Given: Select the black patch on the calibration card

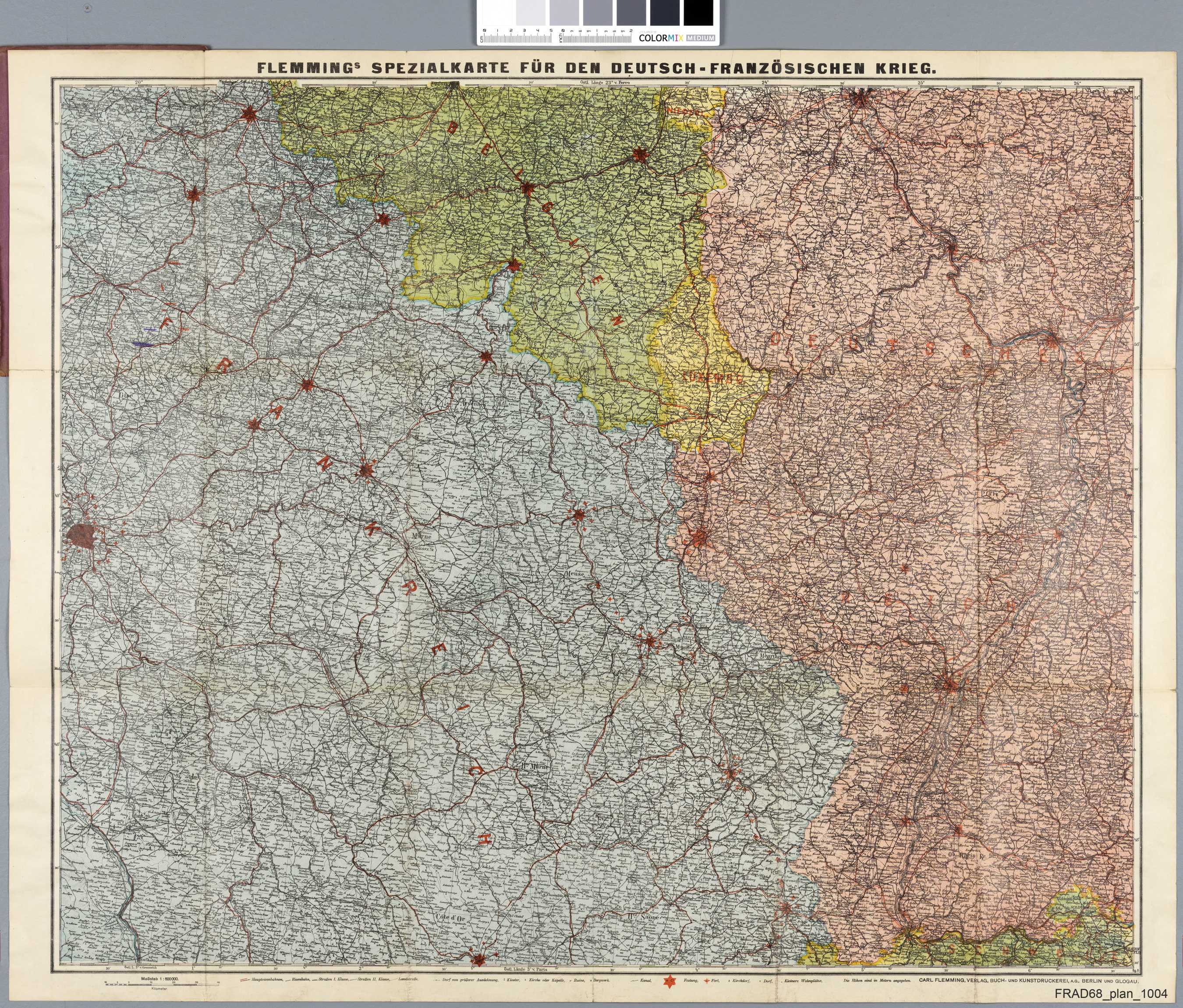Looking at the screenshot, I should (699, 13).
